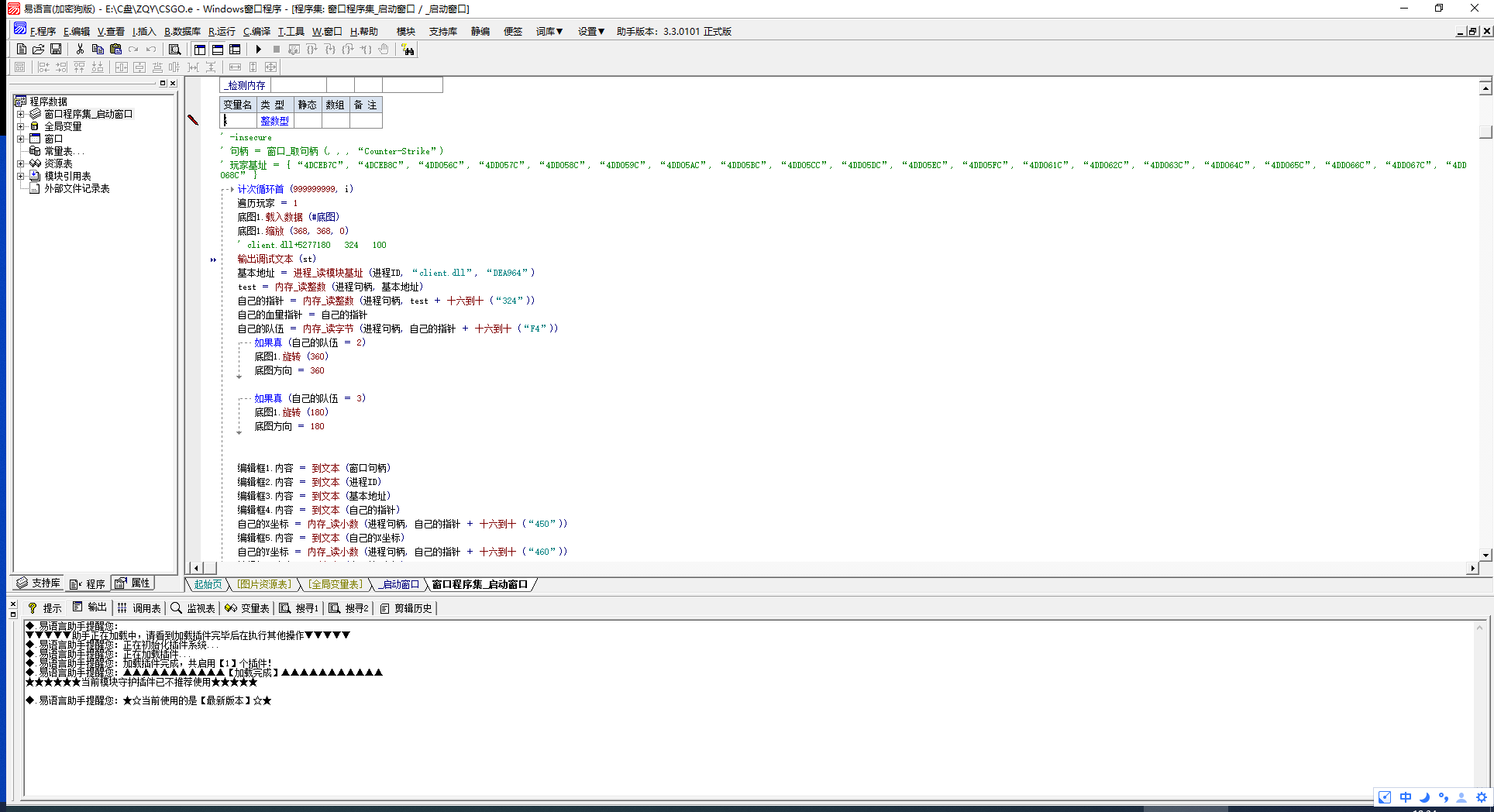Click the search-preview magnifier icon in toolbar
Screen dimensions: 1494x812
(175, 49)
